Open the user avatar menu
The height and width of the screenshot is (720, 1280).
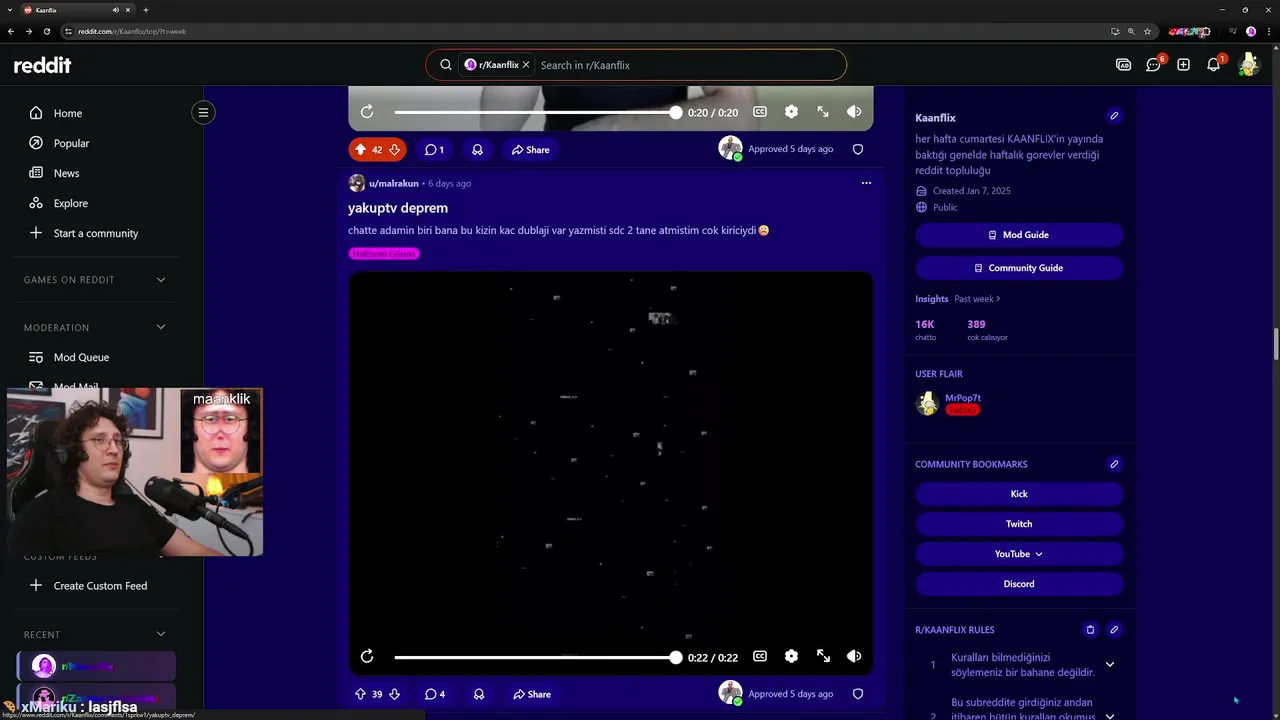(1248, 65)
